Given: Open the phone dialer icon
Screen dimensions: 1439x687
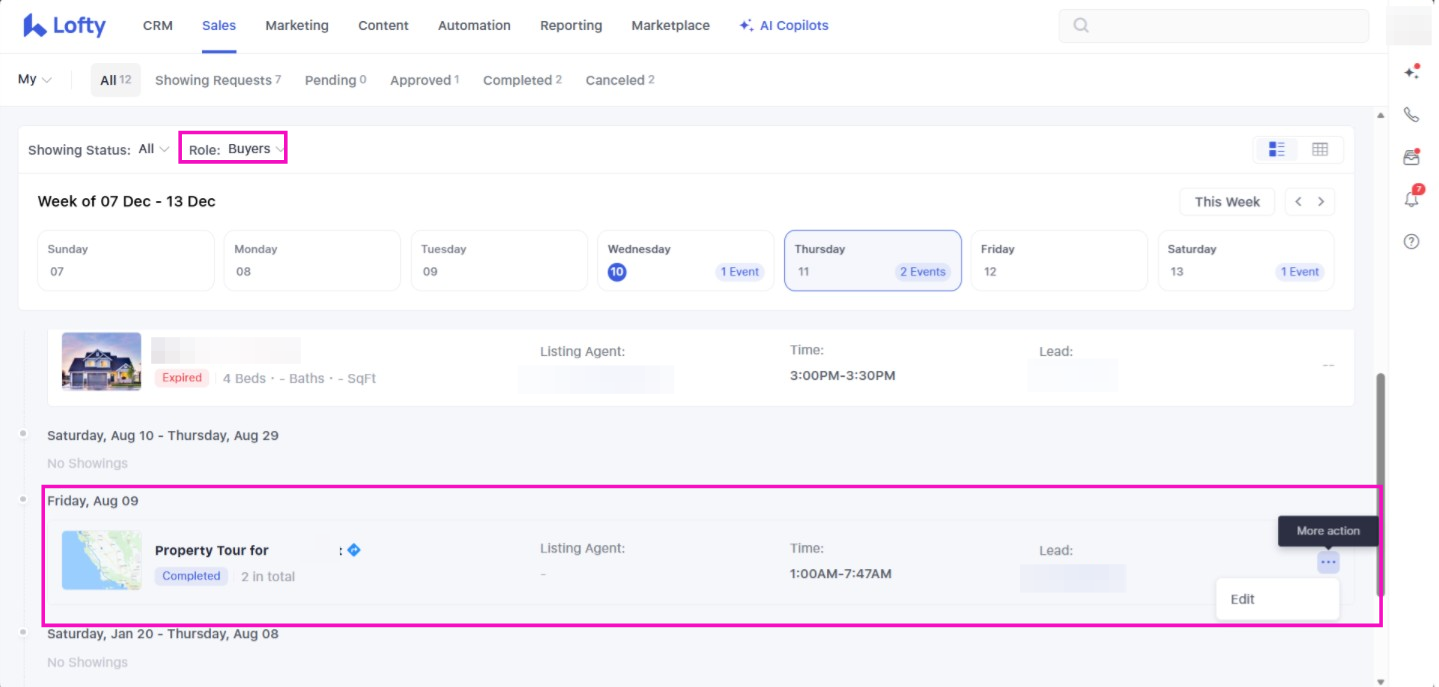Looking at the screenshot, I should click(1411, 115).
